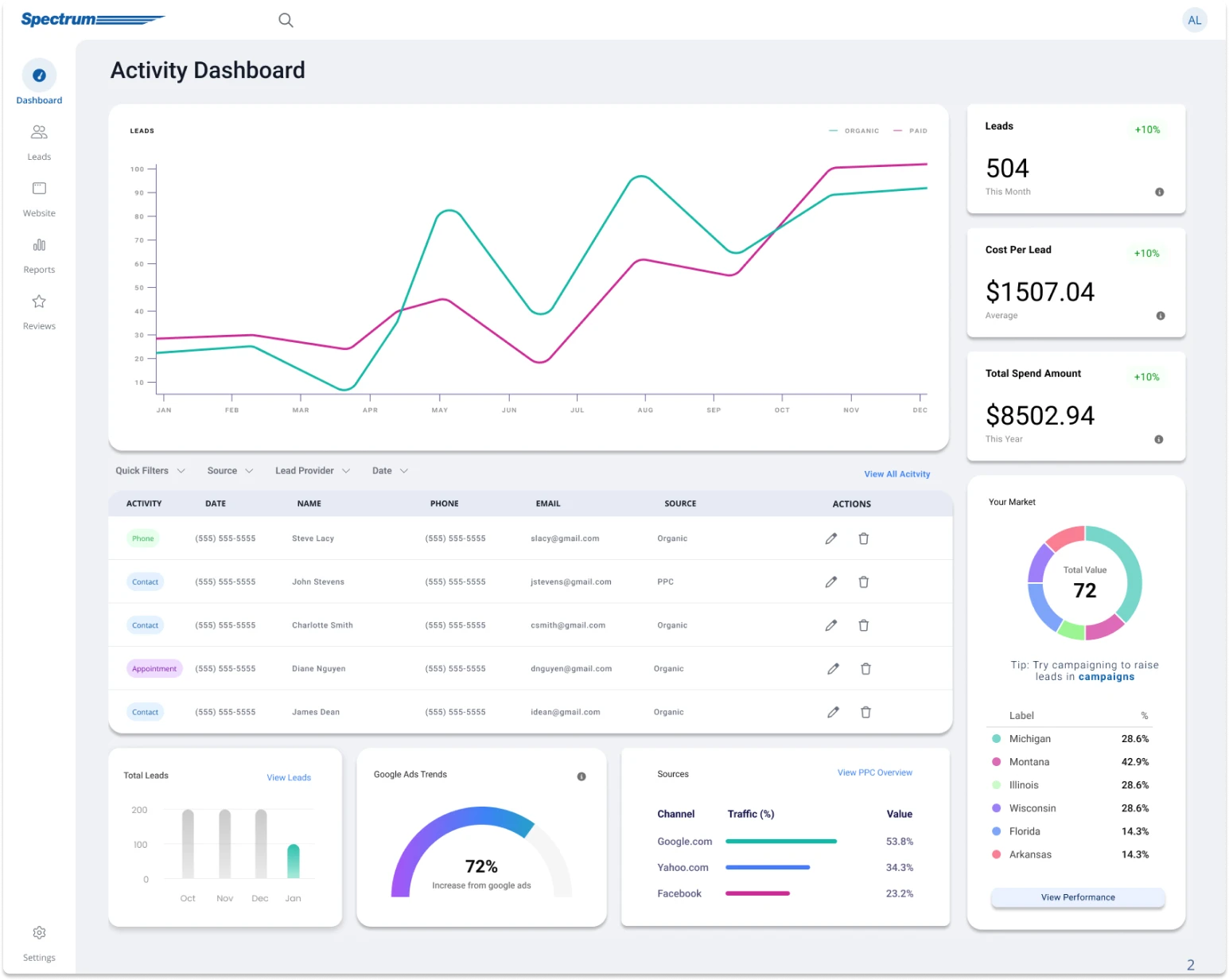
Task: Expand the Quick Filters dropdown
Action: pyautogui.click(x=150, y=471)
